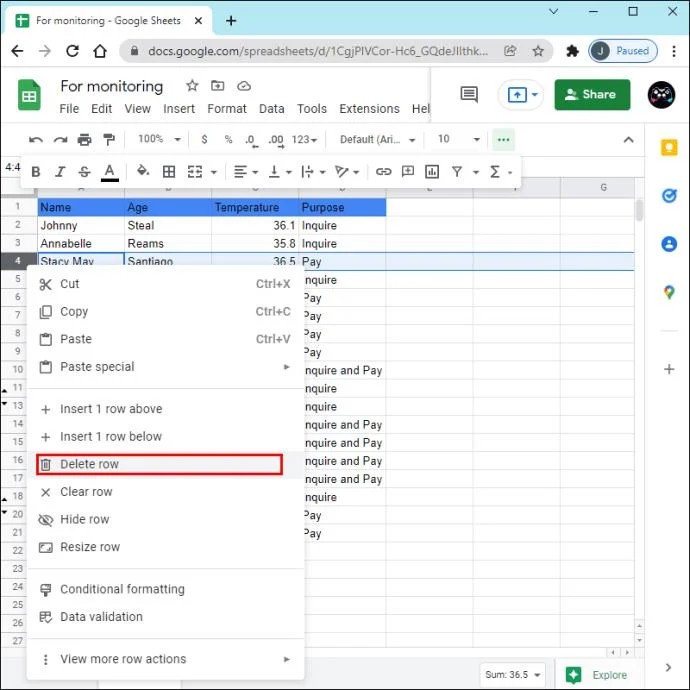Open the Extensions menu
Viewport: 690px width, 690px height.
pos(369,109)
